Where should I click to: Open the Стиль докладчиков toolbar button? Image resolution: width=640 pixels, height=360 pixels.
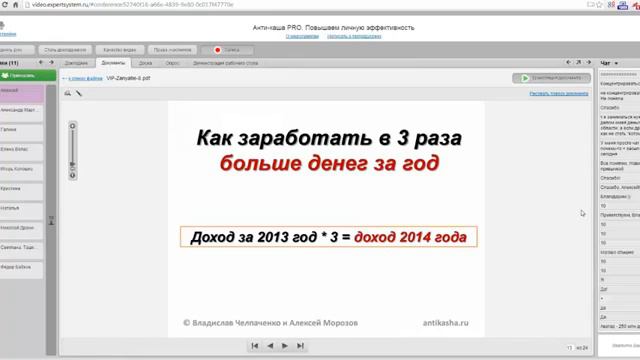pos(65,50)
